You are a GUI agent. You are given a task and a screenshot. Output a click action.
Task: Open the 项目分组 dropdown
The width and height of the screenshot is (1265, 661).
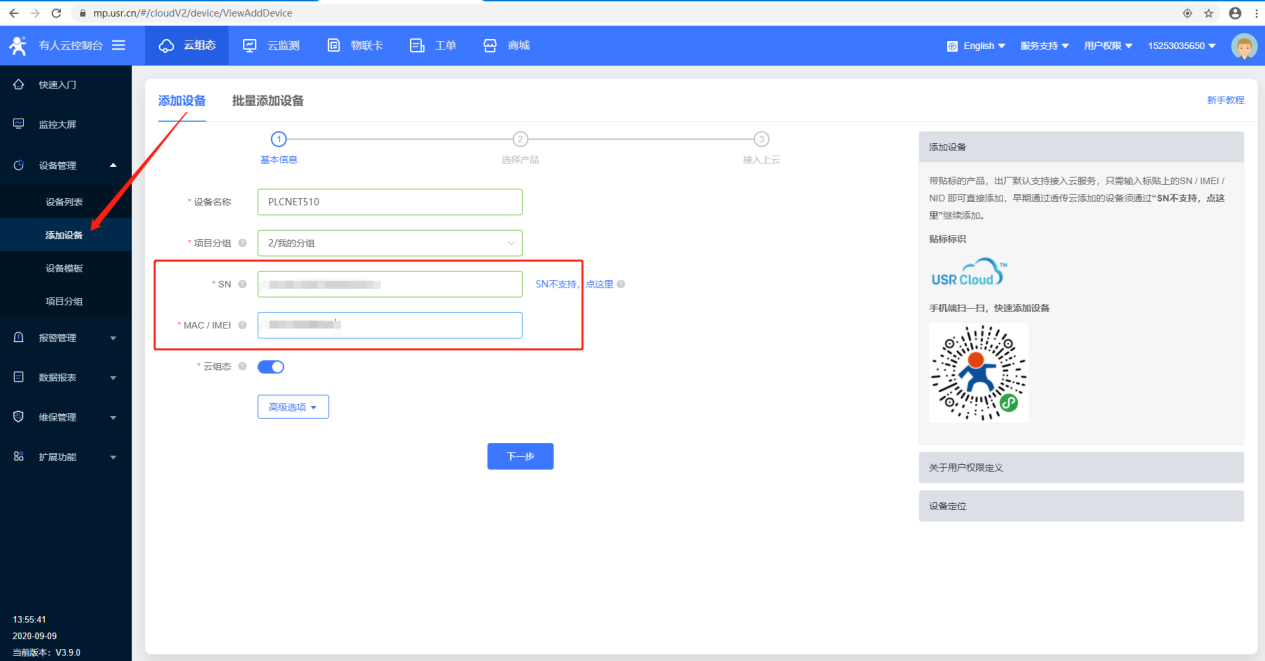pyautogui.click(x=389, y=243)
